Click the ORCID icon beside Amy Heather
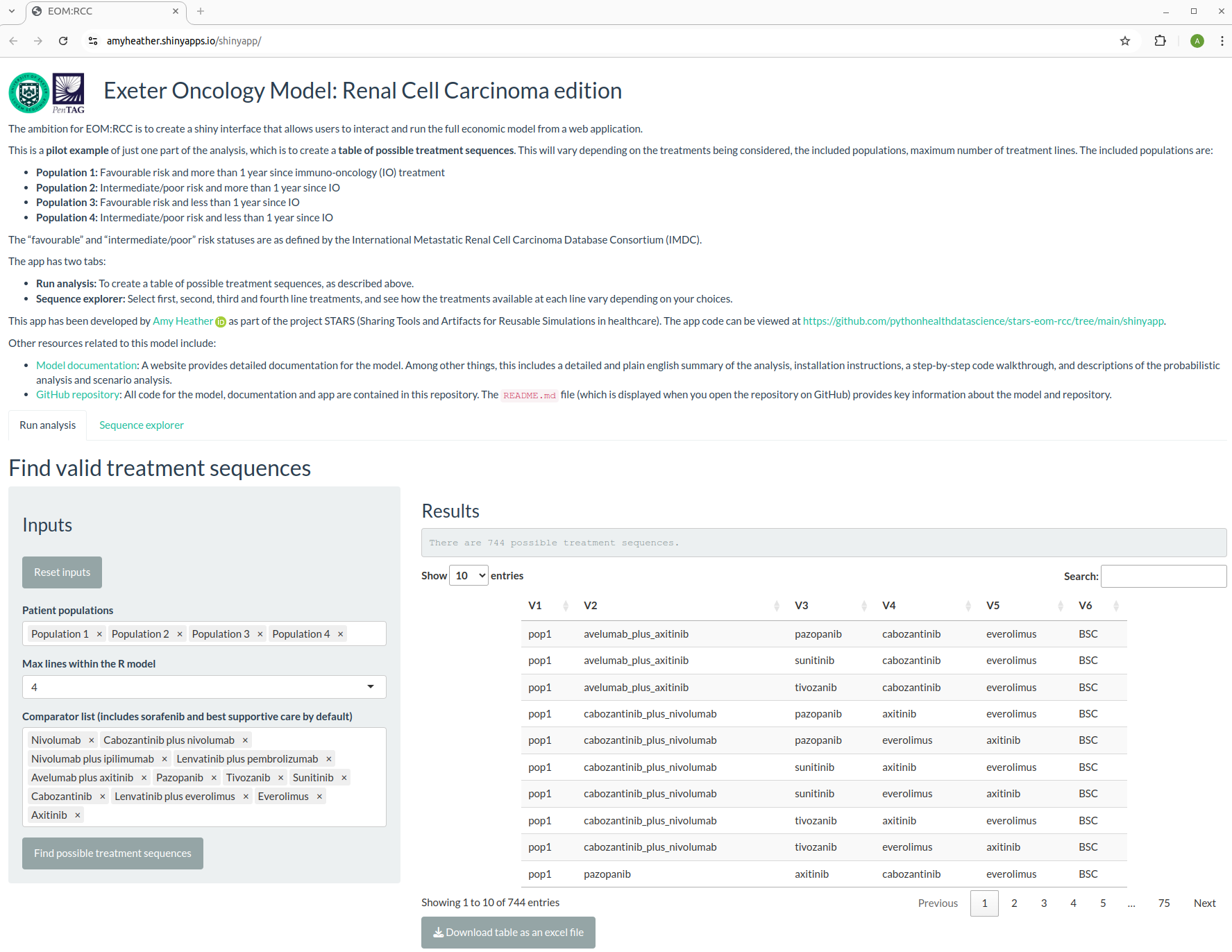 221,322
